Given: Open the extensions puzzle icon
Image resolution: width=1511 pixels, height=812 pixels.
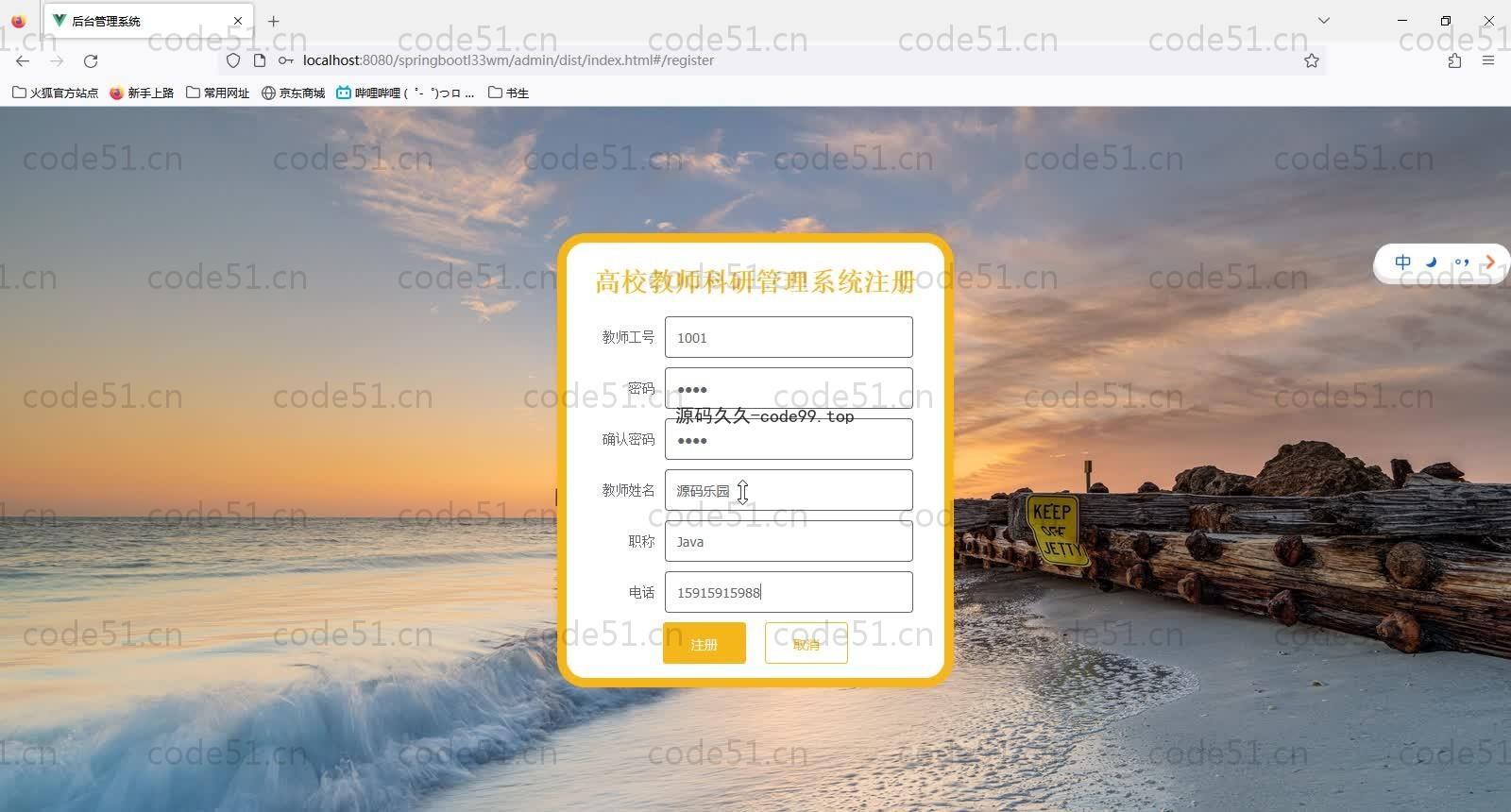Looking at the screenshot, I should (x=1454, y=60).
